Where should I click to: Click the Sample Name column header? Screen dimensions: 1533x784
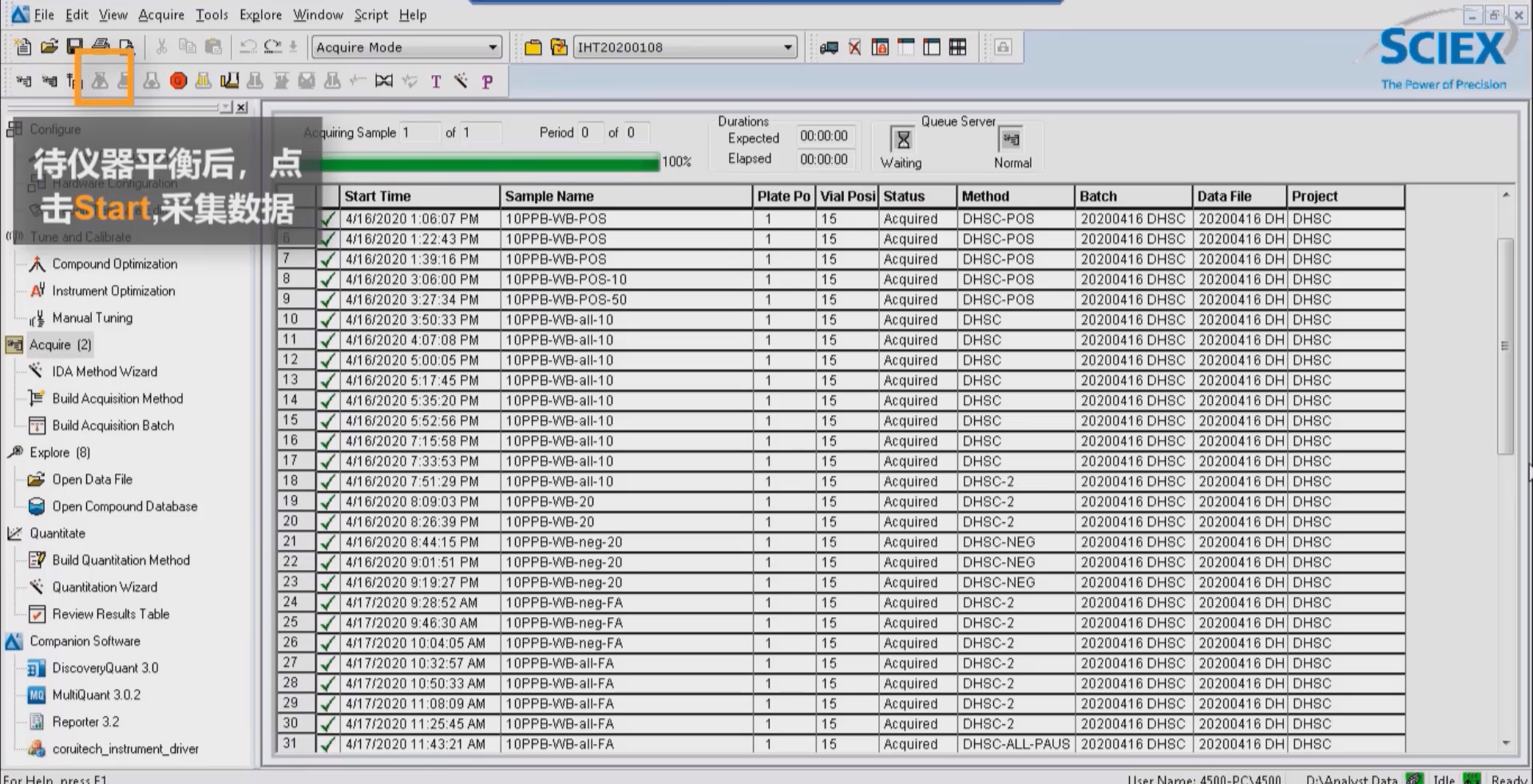[x=549, y=196]
